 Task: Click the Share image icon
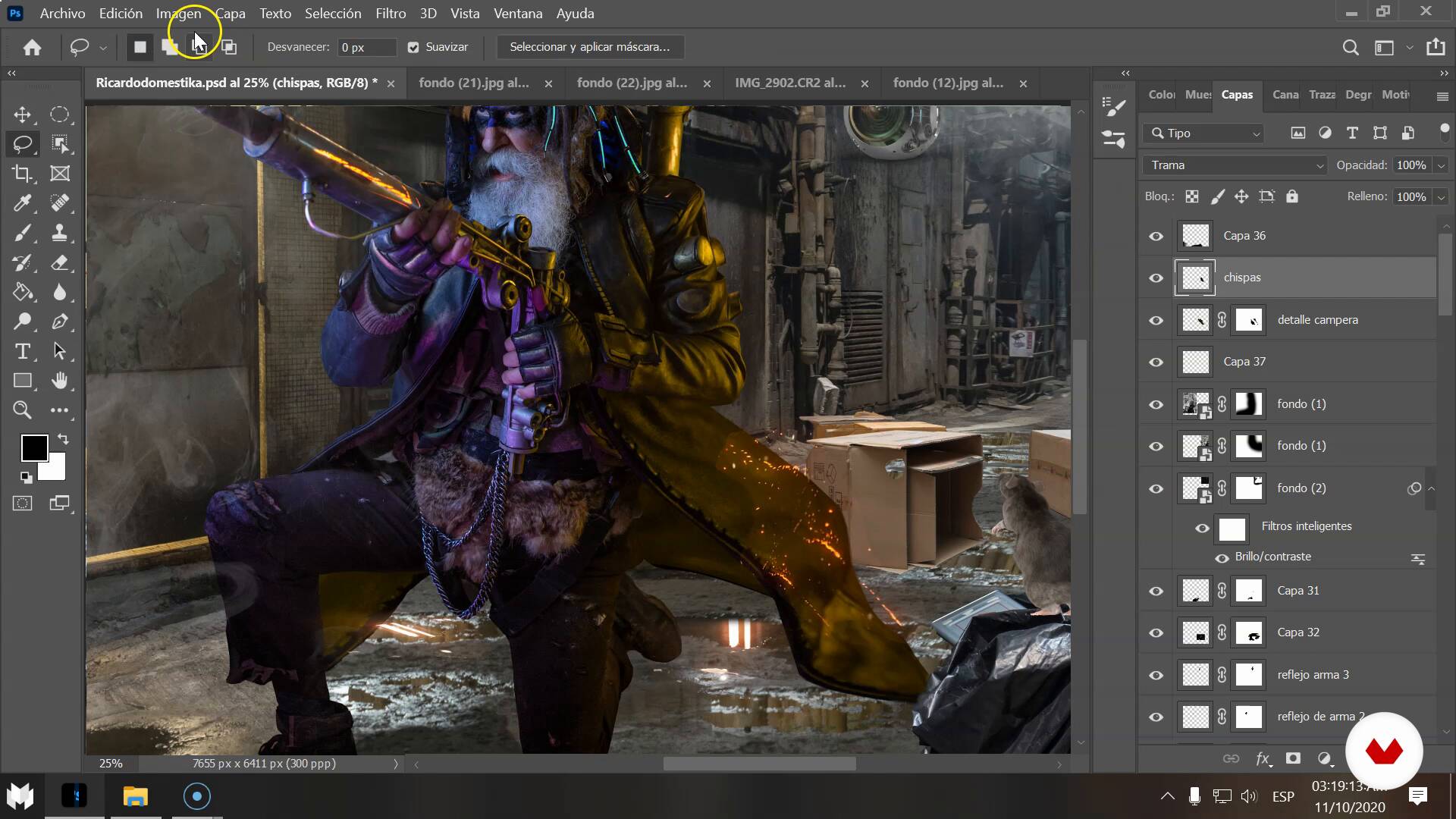tap(1436, 47)
